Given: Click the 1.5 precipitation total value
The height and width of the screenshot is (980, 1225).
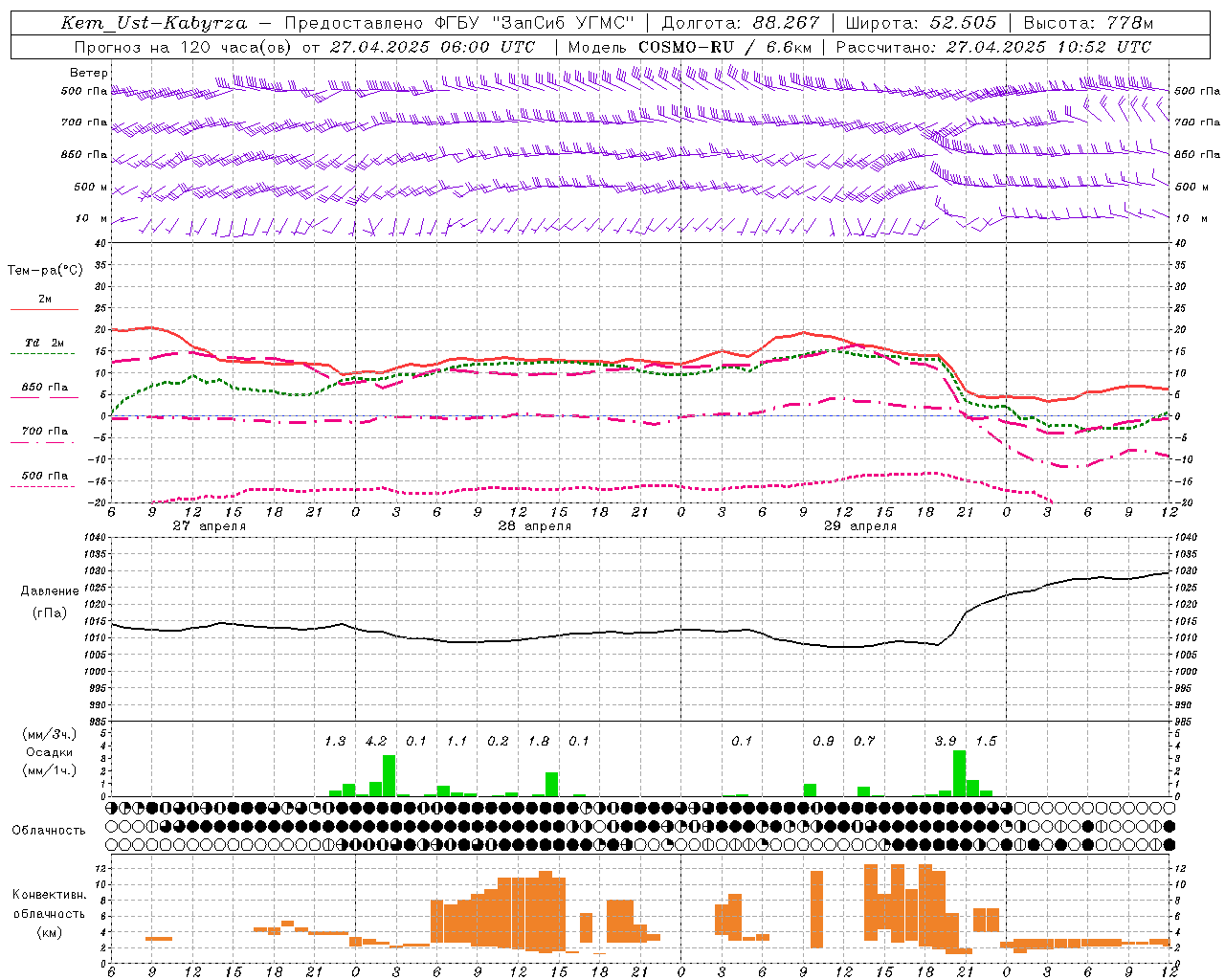Looking at the screenshot, I should tap(986, 741).
